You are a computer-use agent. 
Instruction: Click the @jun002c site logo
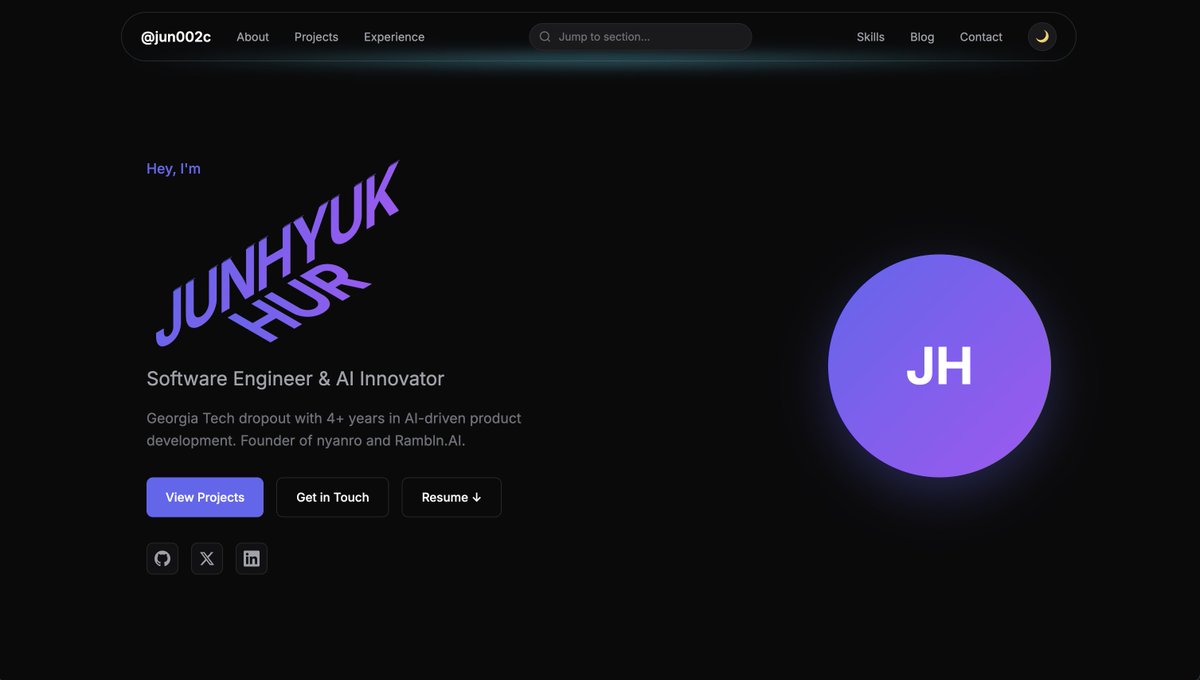coord(176,37)
